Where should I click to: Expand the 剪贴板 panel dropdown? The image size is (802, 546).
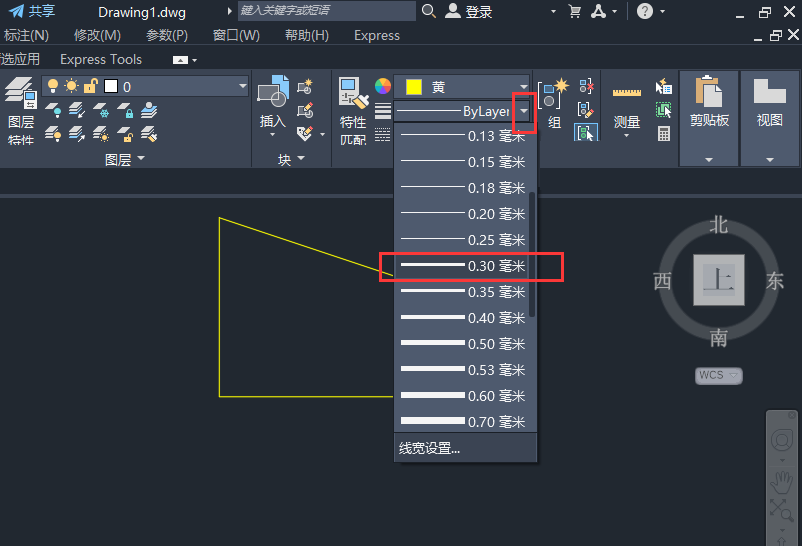pyautogui.click(x=709, y=160)
